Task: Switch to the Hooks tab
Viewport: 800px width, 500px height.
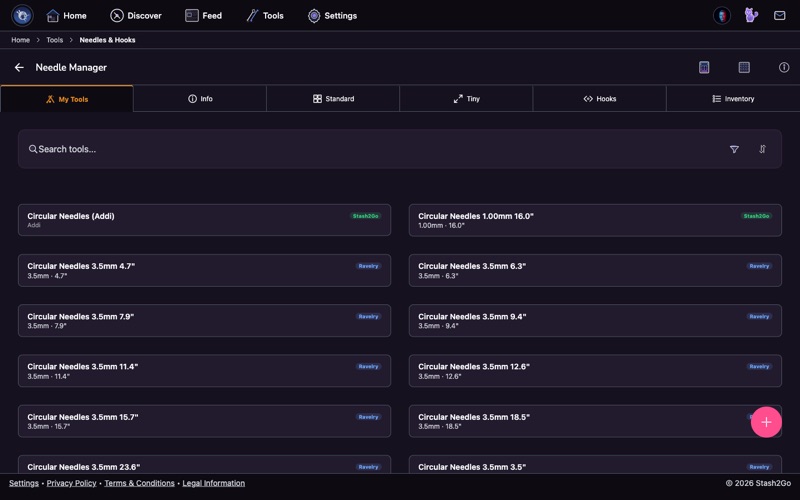Action: click(x=599, y=99)
